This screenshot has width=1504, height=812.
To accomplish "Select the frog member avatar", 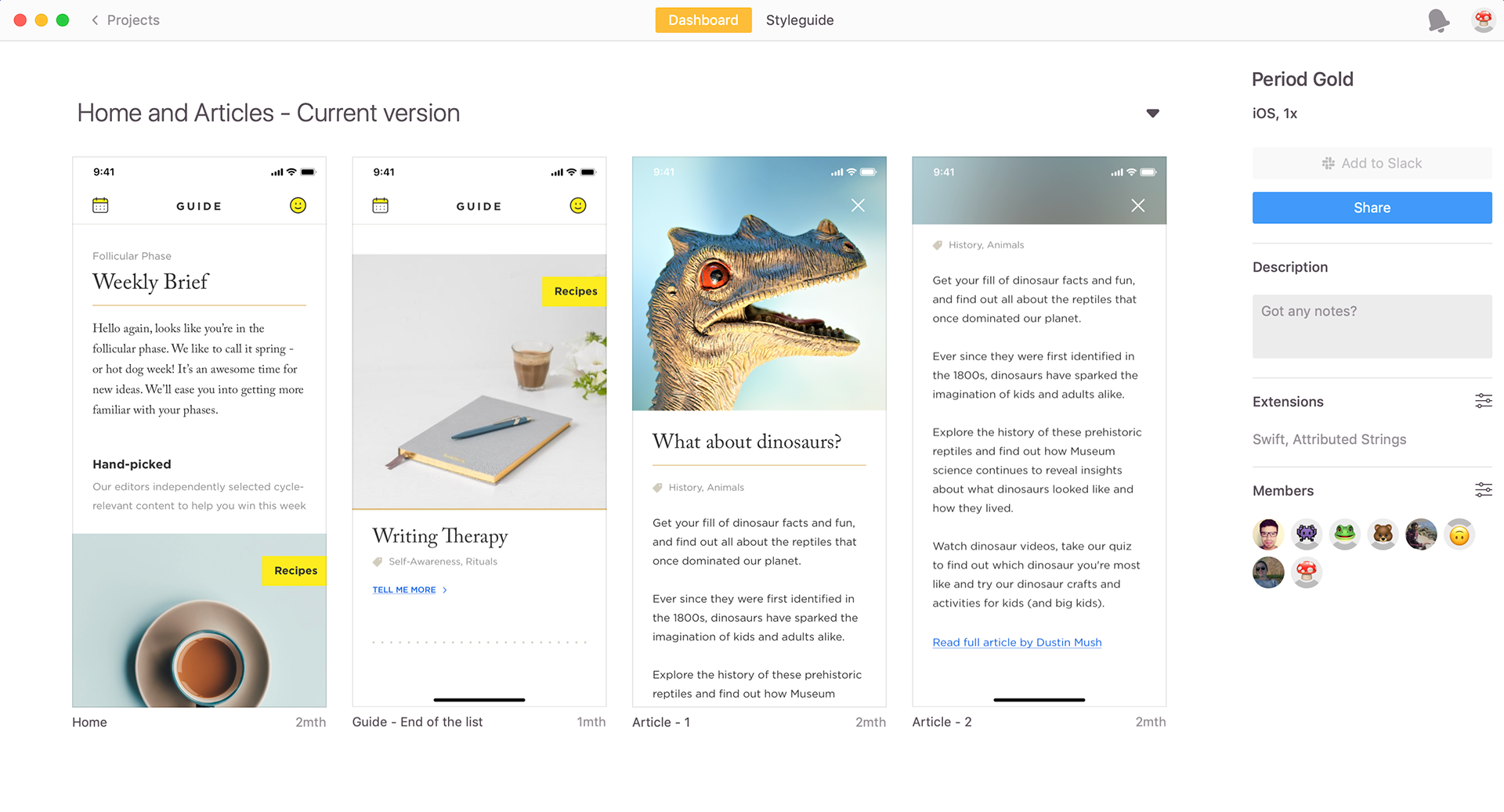I will point(1344,534).
